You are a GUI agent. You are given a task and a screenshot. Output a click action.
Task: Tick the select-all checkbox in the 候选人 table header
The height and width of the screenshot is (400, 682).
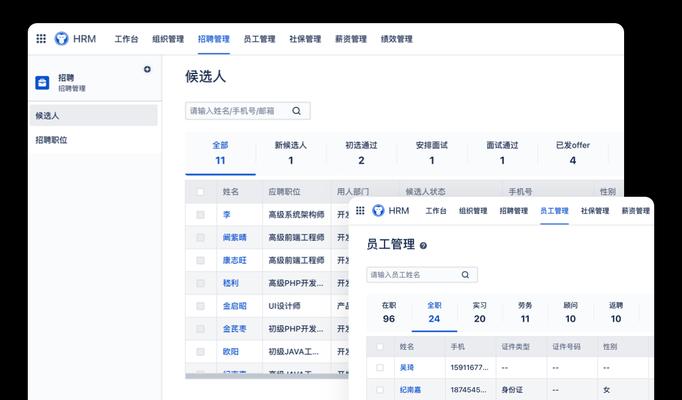tap(200, 192)
